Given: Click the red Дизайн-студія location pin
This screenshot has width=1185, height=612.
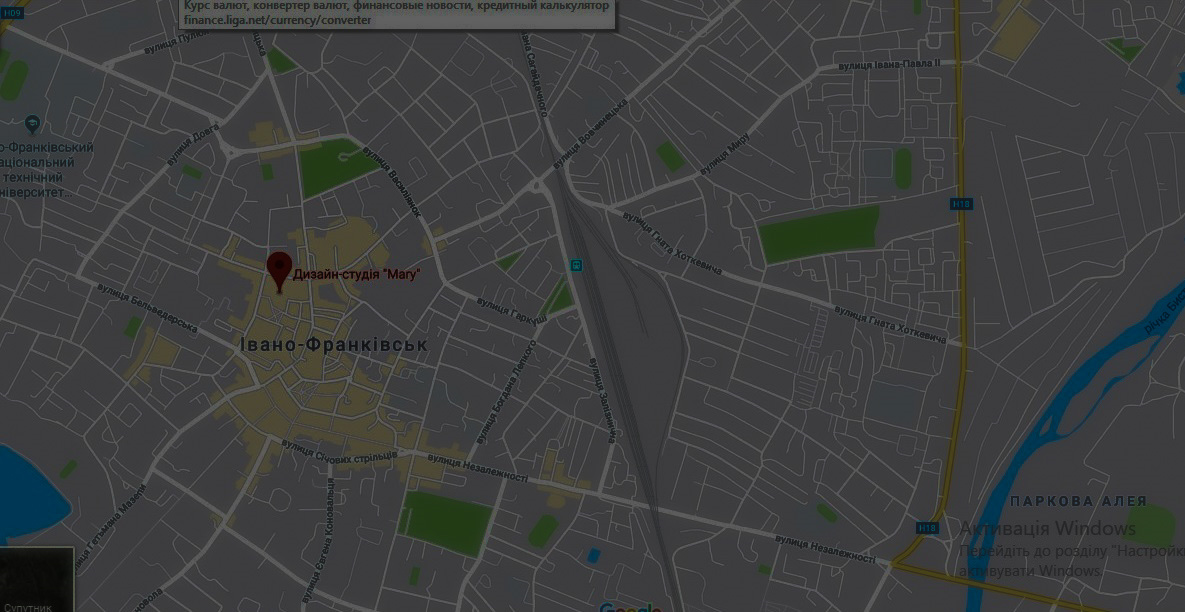Looking at the screenshot, I should point(278,270).
